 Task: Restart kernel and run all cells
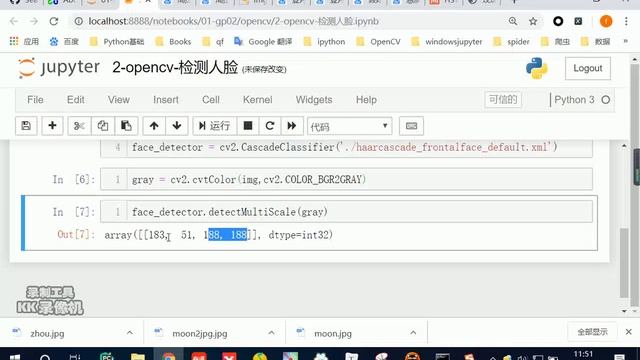click(291, 126)
